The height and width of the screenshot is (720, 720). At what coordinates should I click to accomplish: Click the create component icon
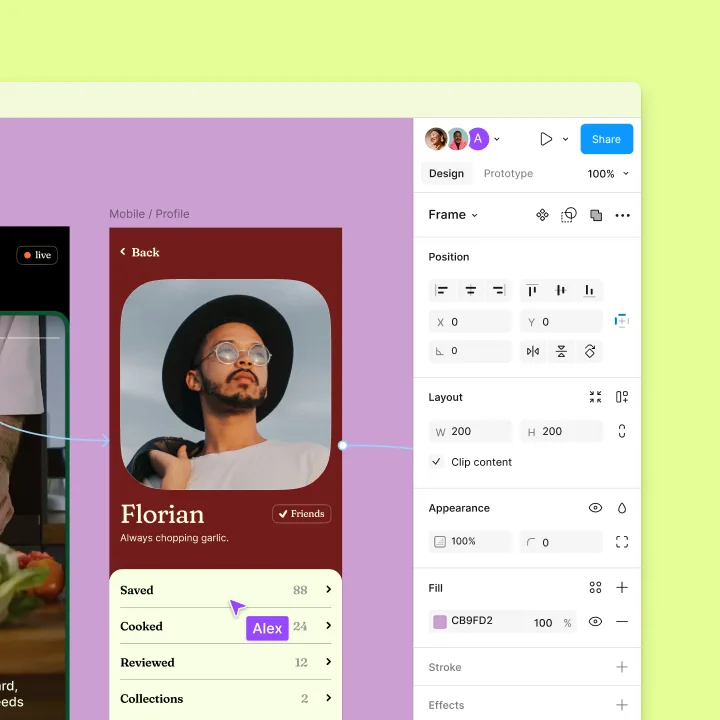coord(542,215)
